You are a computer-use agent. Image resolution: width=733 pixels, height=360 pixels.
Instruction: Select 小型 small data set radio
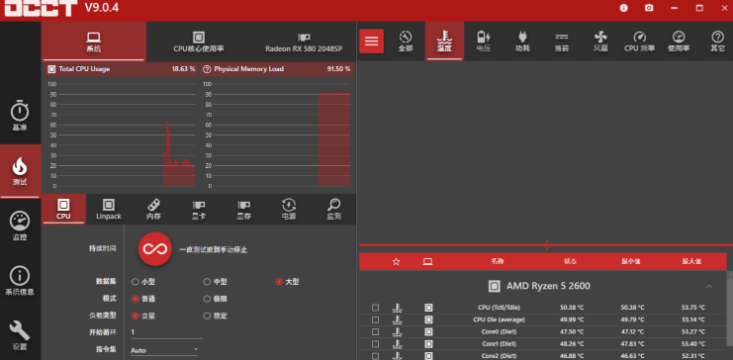[x=135, y=282]
